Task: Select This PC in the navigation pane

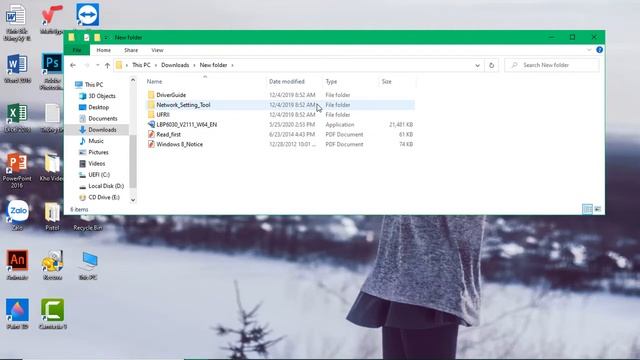Action: [94, 84]
